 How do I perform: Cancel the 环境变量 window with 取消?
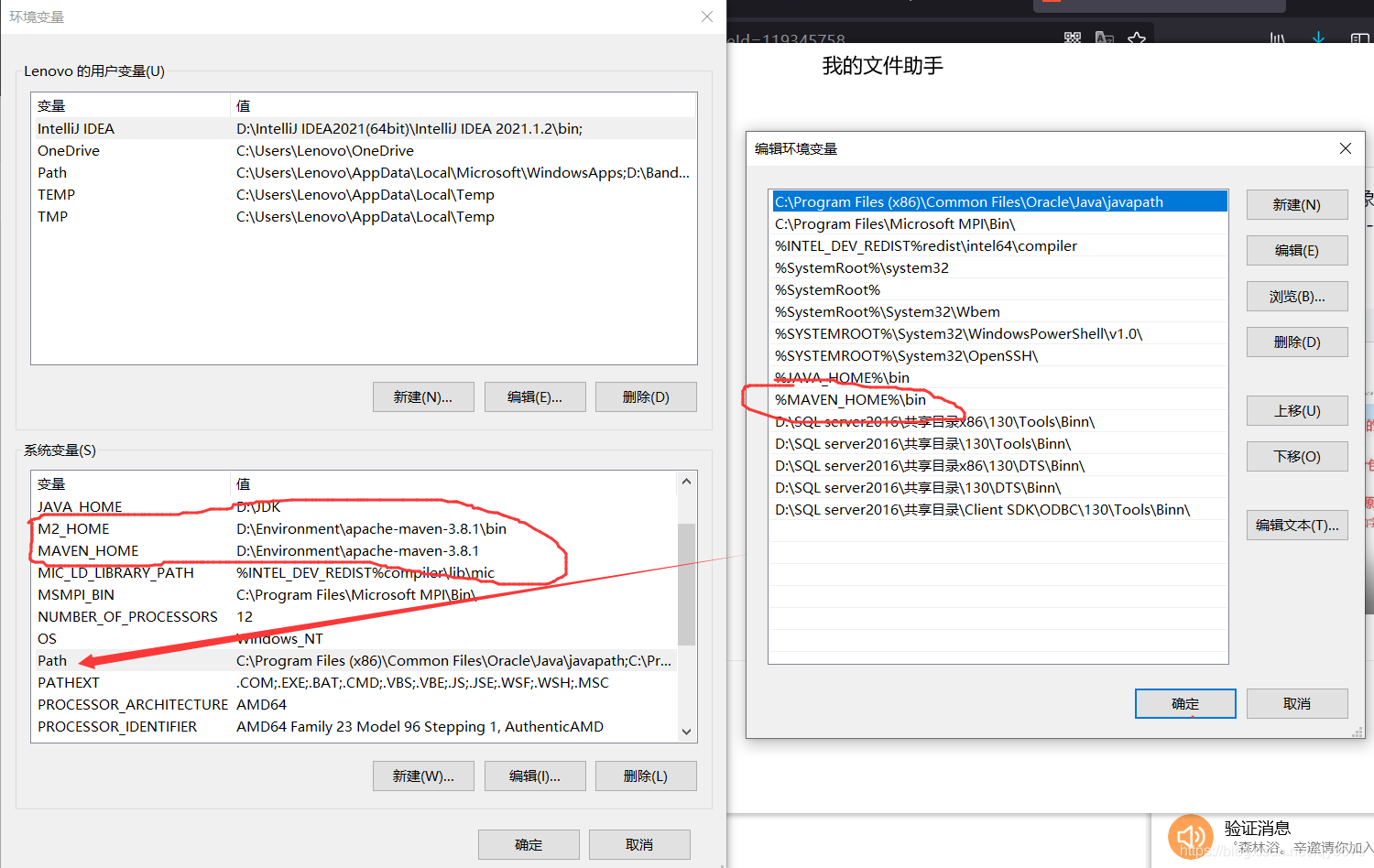[639, 844]
